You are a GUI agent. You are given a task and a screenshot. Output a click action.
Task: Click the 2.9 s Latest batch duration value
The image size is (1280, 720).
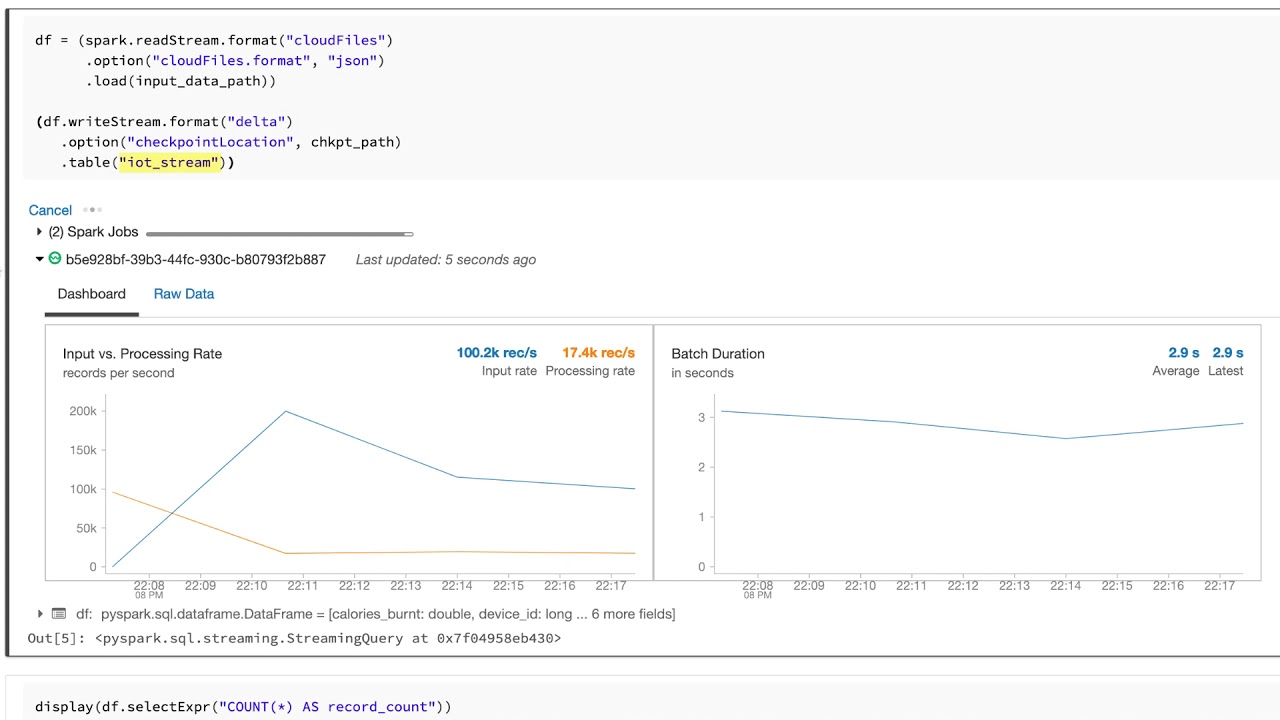pyautogui.click(x=1228, y=353)
